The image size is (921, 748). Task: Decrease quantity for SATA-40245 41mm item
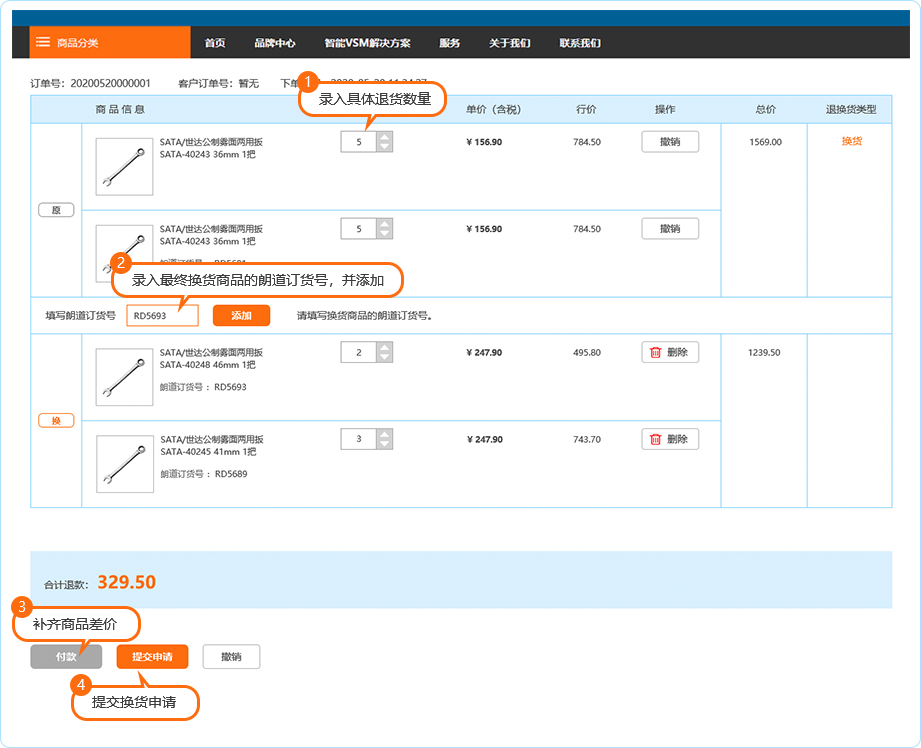tap(384, 444)
